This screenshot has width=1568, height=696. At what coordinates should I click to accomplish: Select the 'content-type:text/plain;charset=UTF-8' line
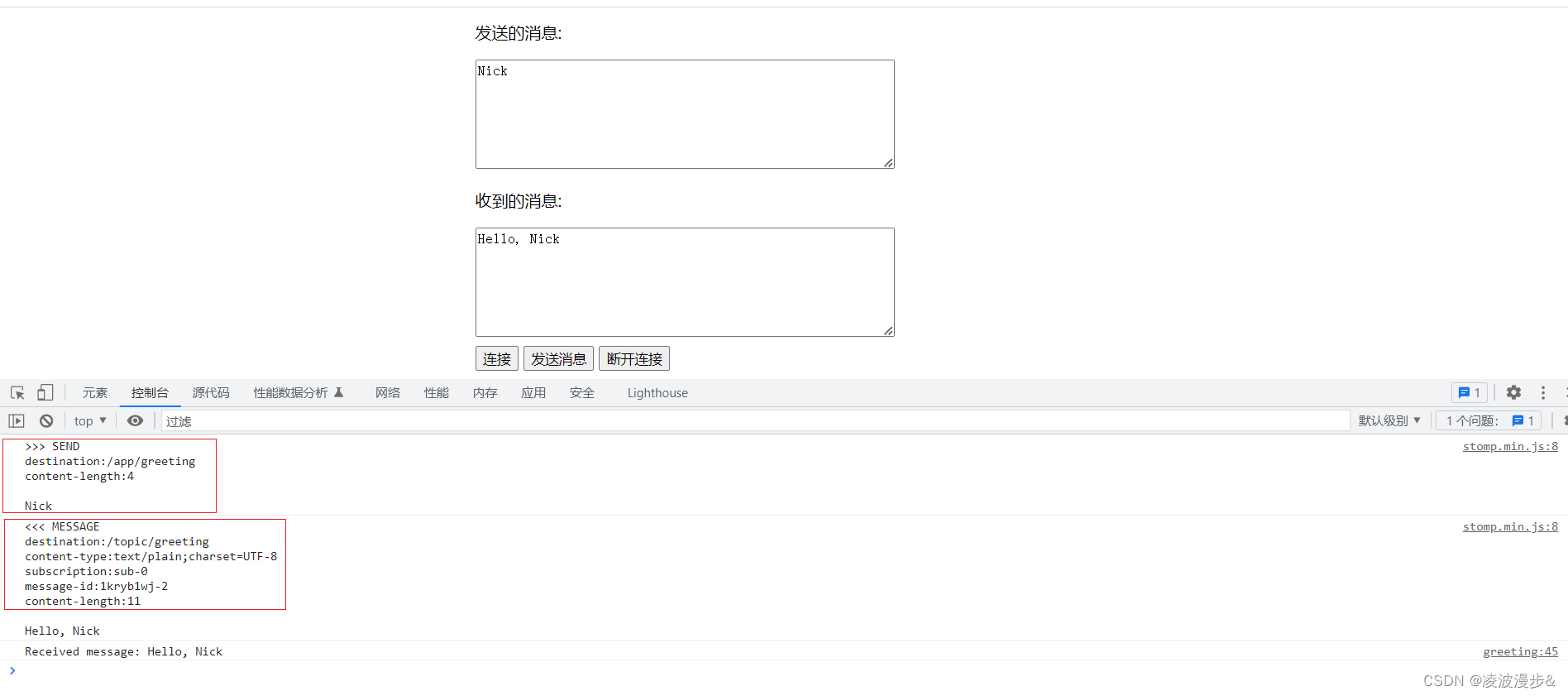[151, 557]
